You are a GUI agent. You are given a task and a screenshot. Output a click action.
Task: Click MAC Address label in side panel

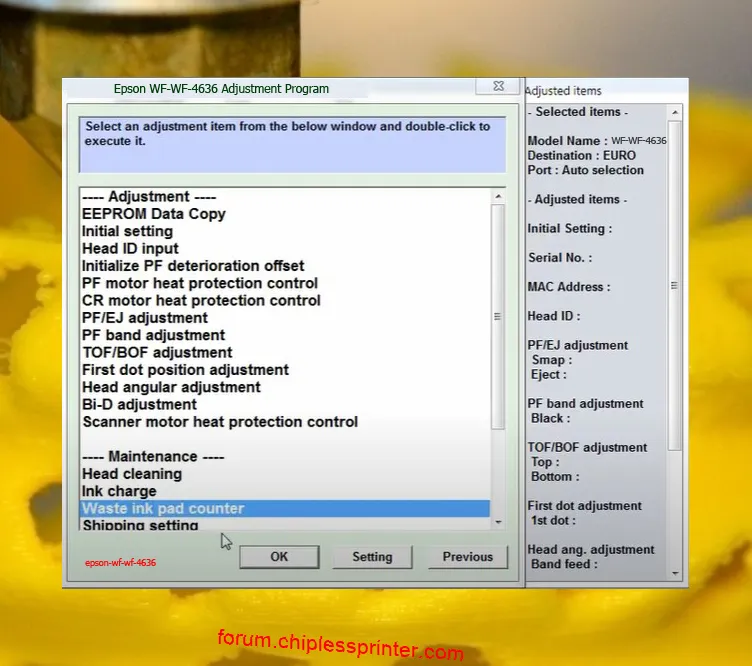pos(569,287)
